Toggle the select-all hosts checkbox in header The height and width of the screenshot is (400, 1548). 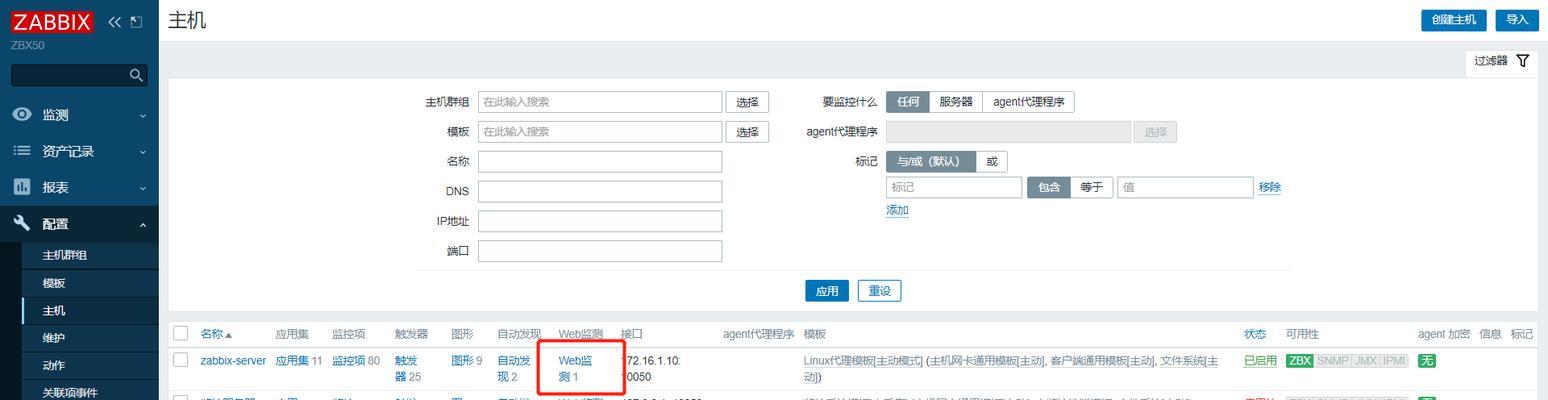[180, 333]
